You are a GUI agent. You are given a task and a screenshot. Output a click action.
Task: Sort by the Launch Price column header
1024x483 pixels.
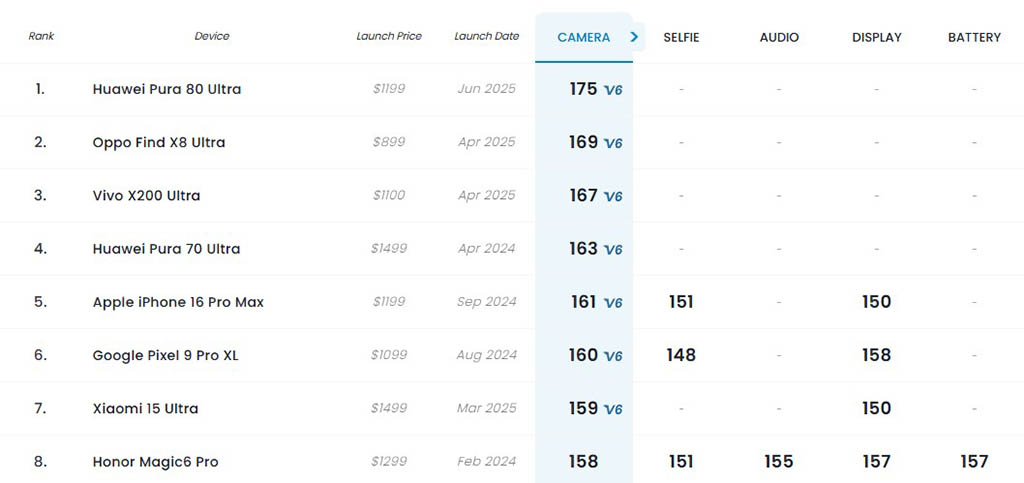[x=389, y=36]
